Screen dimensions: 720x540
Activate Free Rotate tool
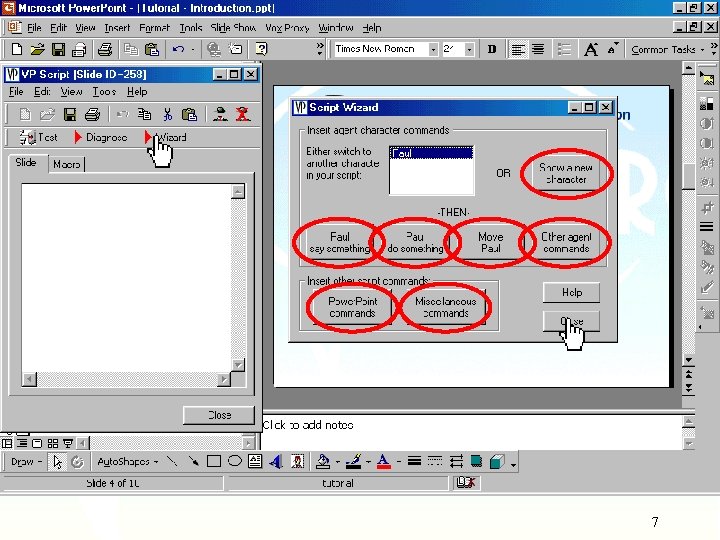(77, 462)
